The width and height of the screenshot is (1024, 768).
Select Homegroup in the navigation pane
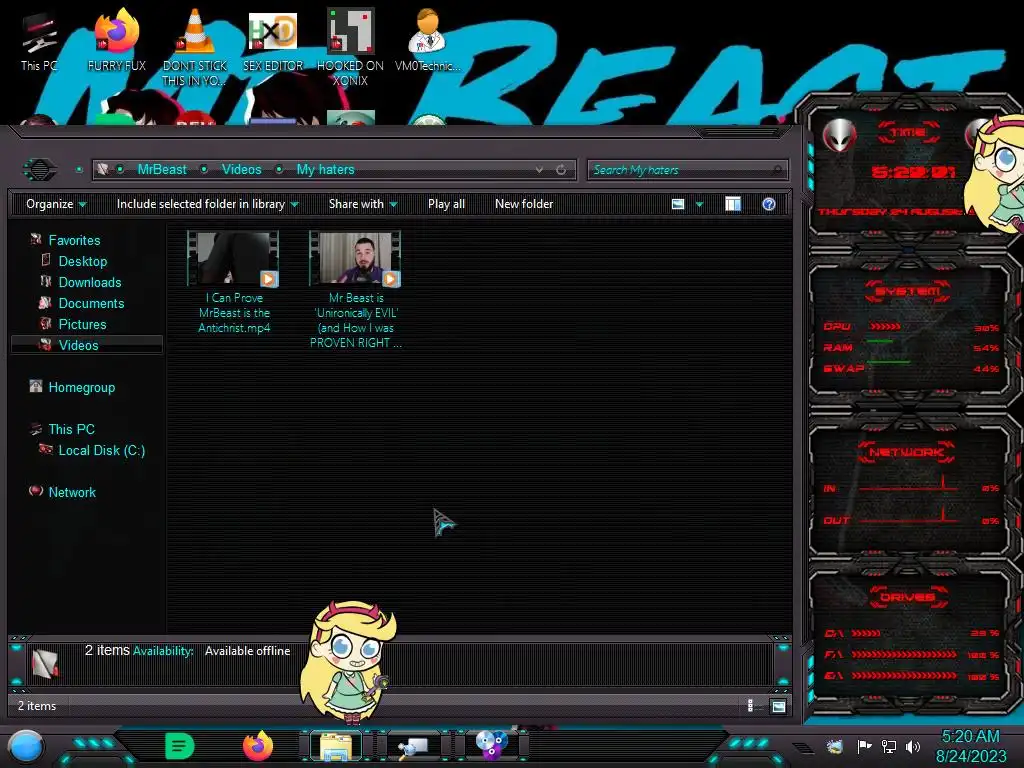pyautogui.click(x=82, y=387)
